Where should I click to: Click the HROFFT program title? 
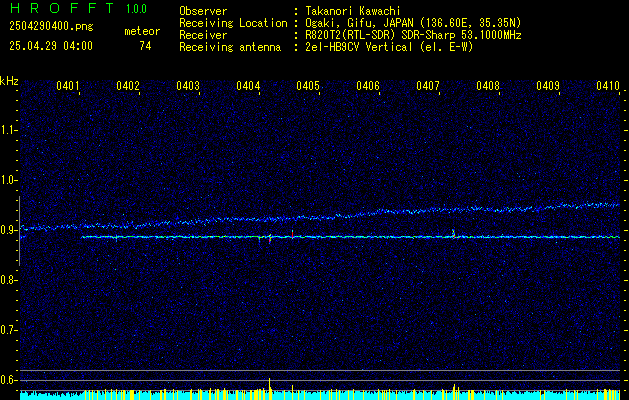[62, 8]
